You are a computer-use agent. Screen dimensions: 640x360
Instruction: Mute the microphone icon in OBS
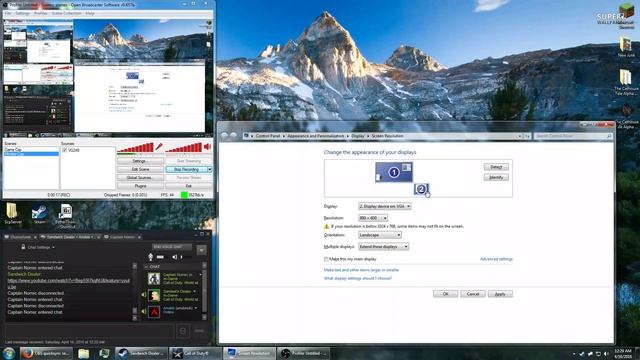[159, 147]
